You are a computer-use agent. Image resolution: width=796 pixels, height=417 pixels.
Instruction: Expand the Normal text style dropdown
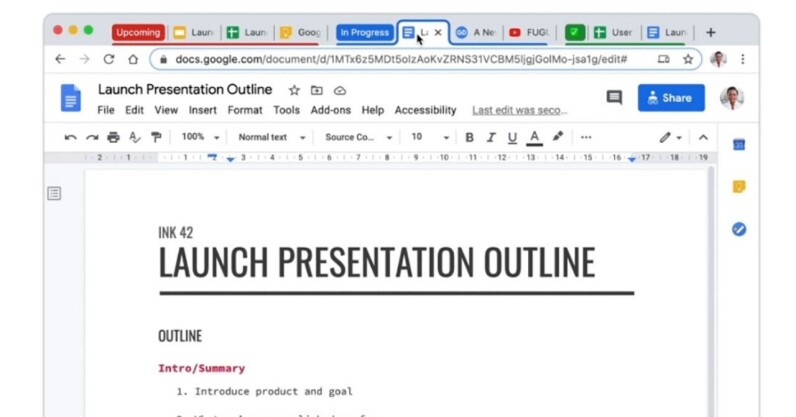271,137
